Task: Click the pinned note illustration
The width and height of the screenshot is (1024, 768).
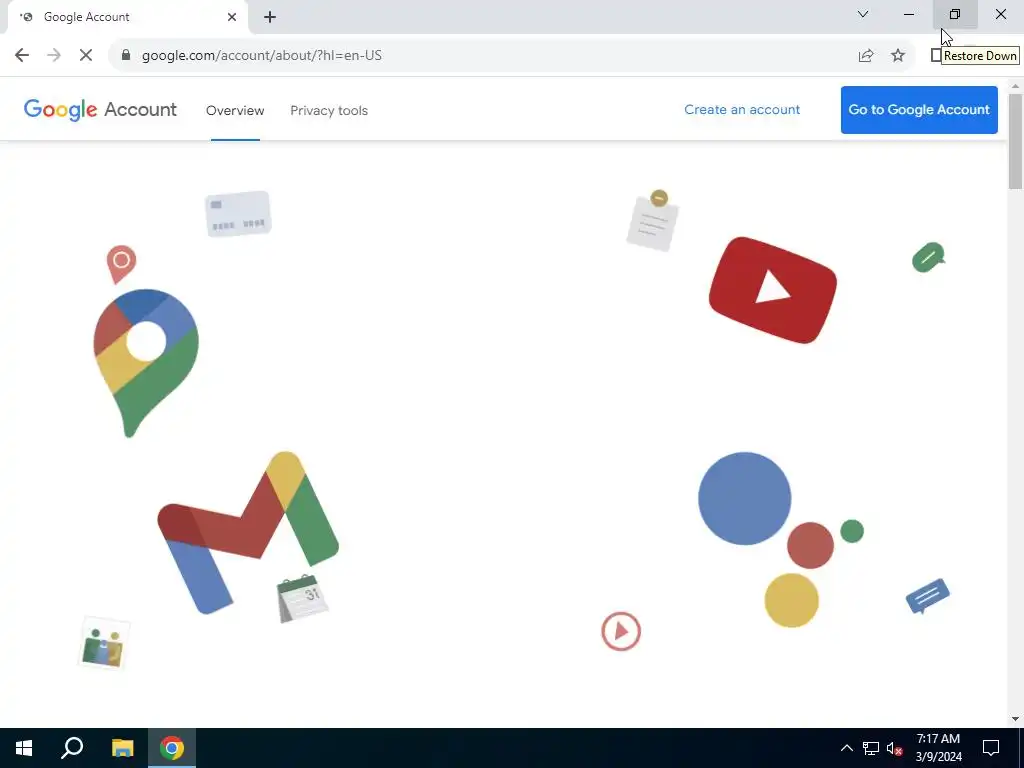Action: click(x=653, y=221)
